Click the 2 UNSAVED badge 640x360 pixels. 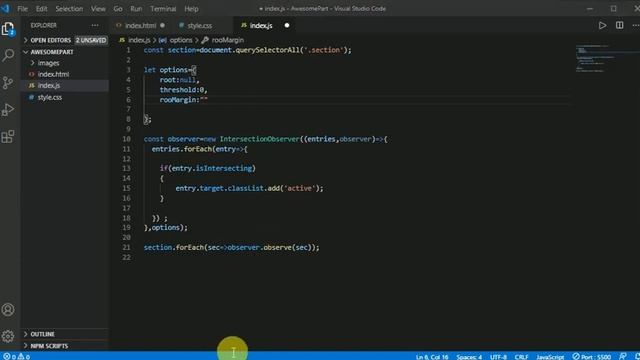[91, 40]
